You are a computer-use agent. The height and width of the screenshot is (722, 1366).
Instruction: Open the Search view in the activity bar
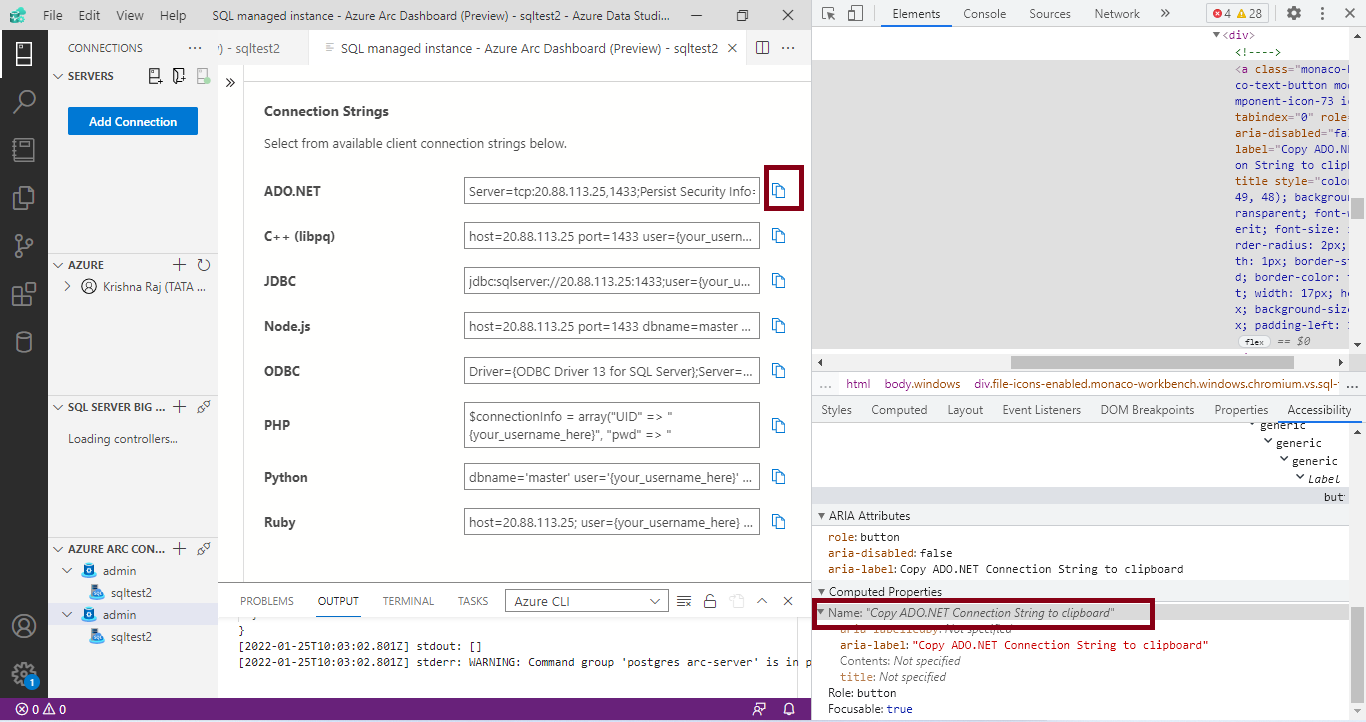[x=24, y=100]
